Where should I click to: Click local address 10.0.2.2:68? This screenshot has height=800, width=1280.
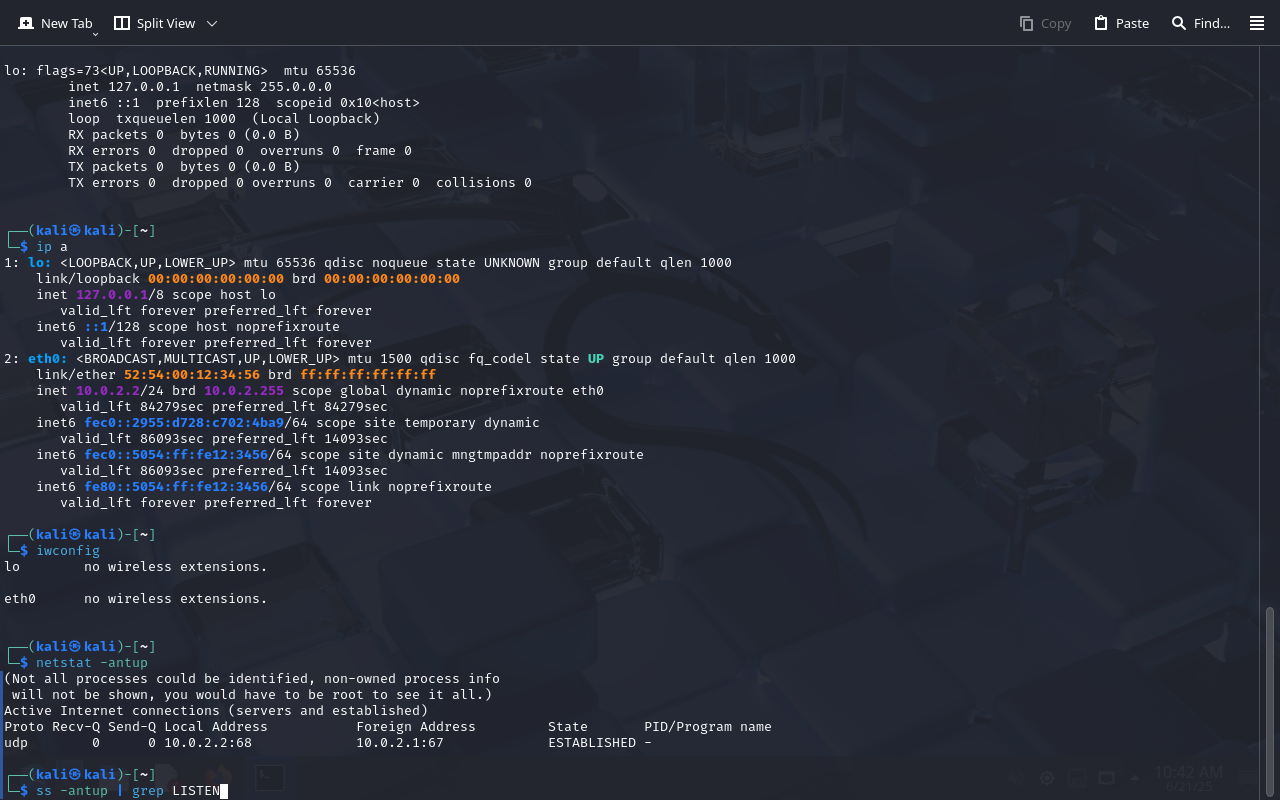208,743
